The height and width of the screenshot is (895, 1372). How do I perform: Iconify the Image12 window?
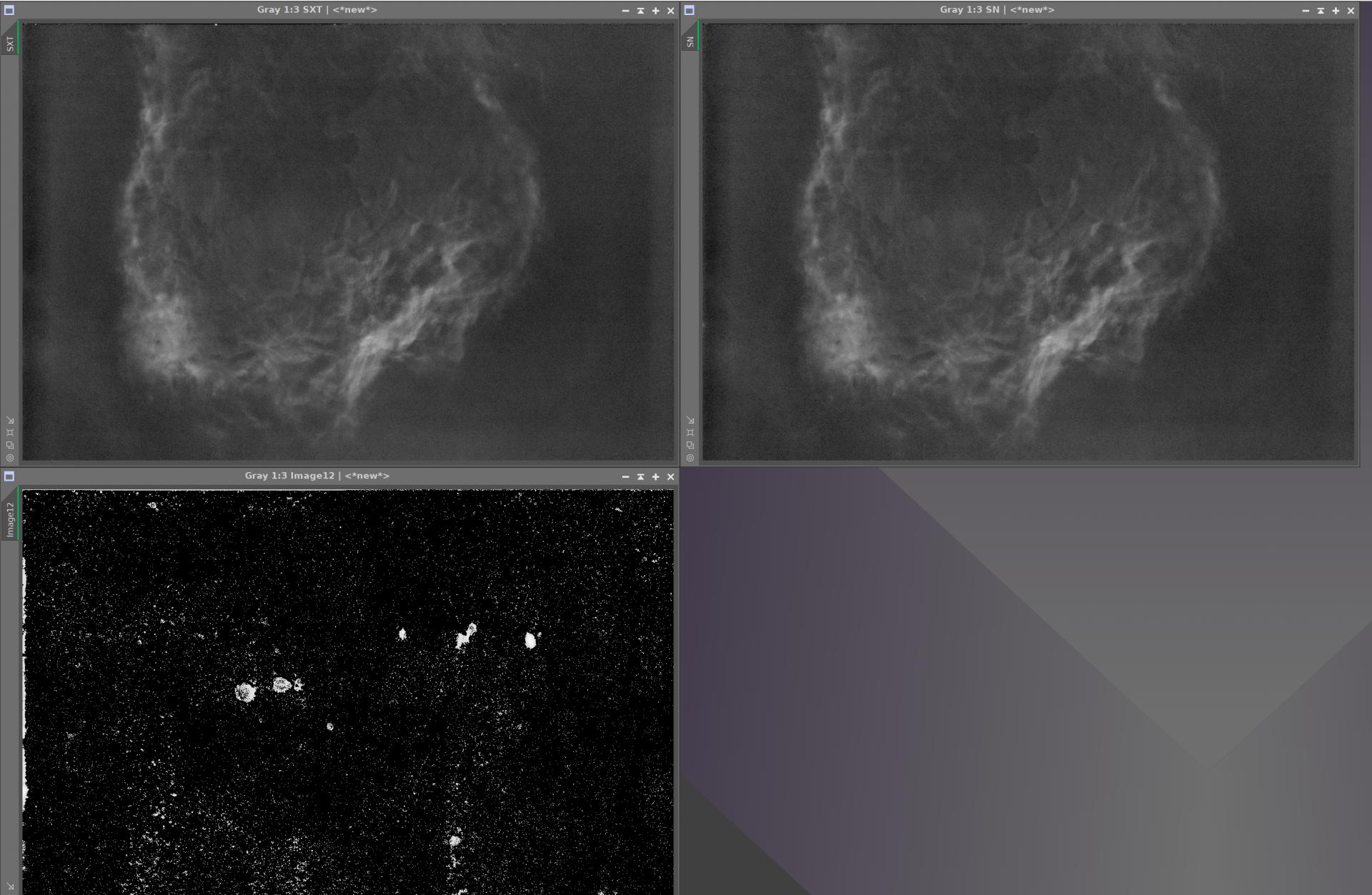(625, 476)
